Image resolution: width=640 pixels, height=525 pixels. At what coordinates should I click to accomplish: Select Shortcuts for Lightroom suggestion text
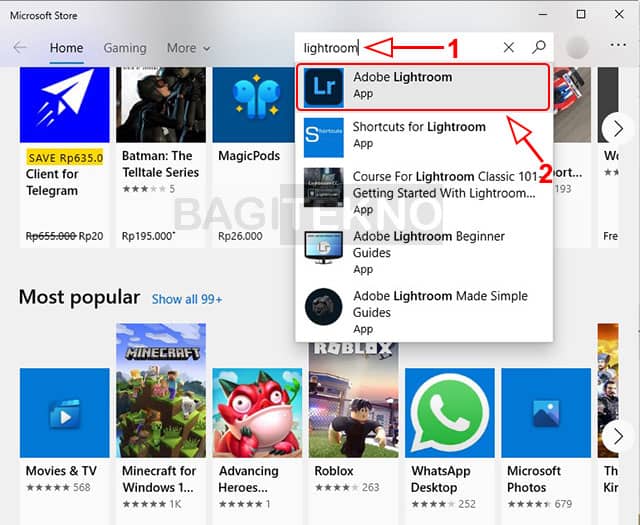[419, 127]
